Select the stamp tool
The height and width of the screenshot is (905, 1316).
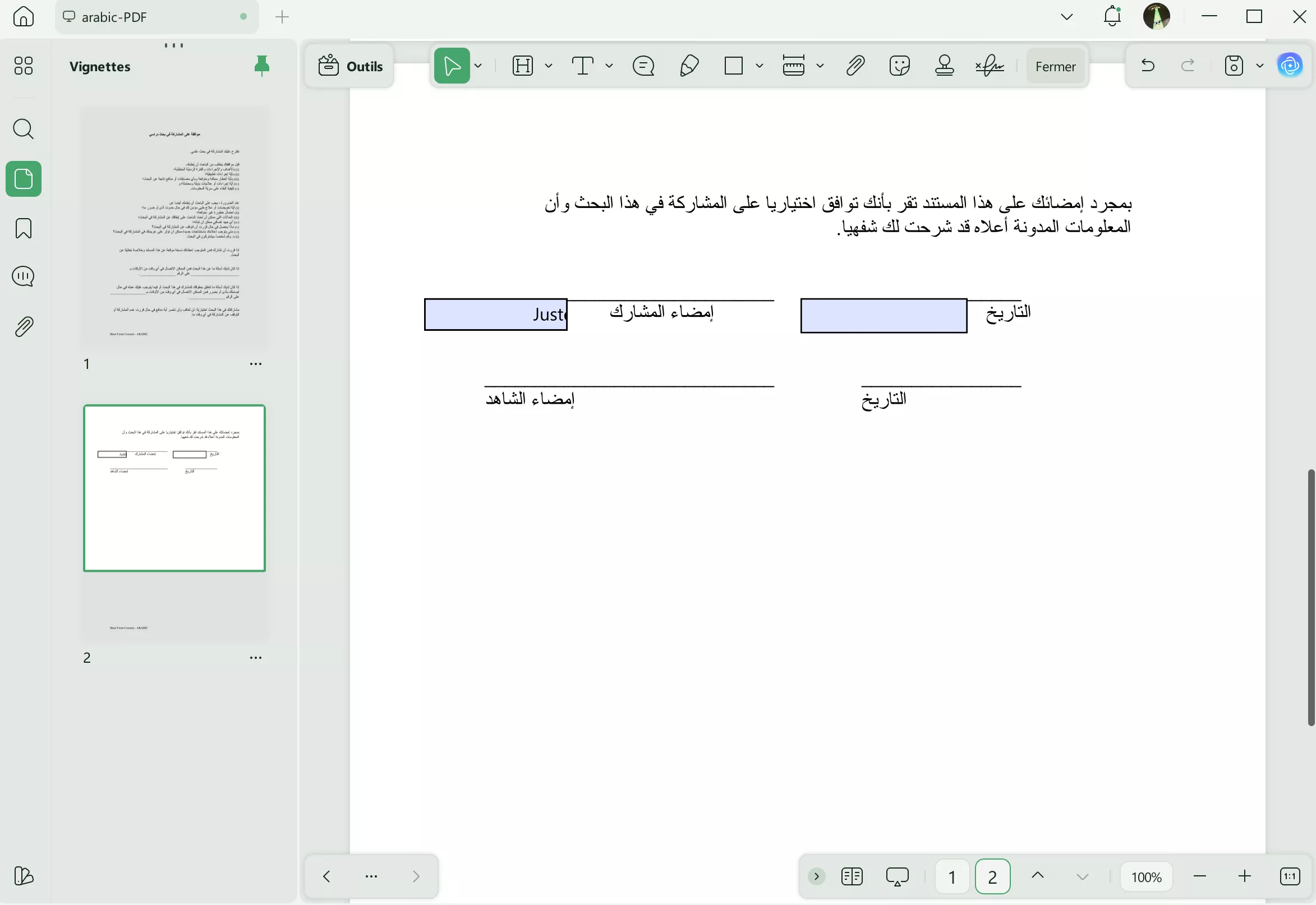click(x=945, y=65)
